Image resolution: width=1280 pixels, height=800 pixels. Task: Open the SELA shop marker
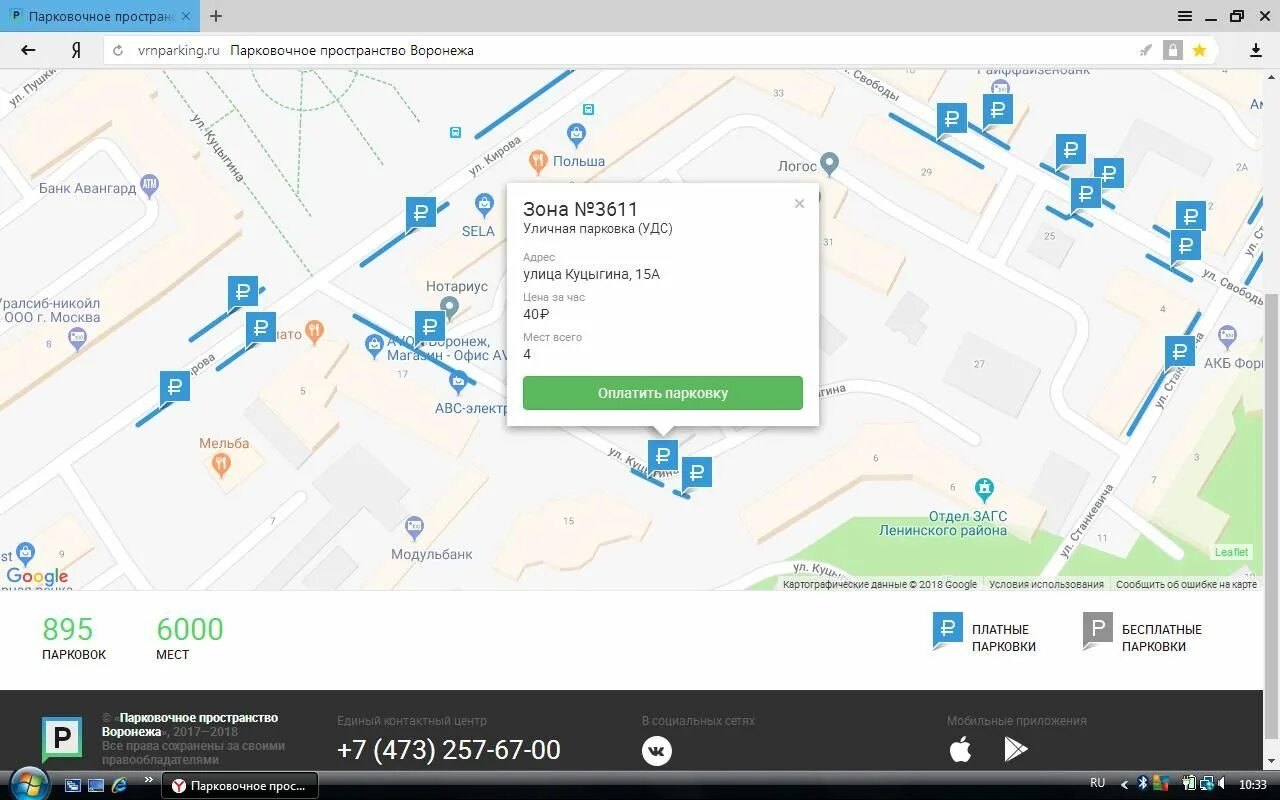[484, 205]
